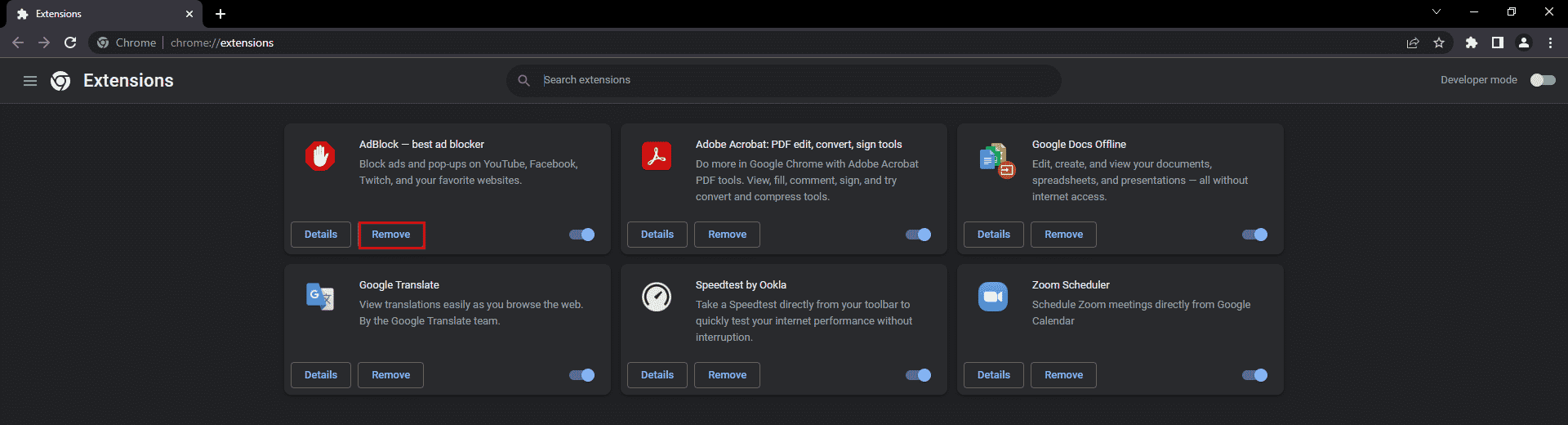Screen dimensions: 1568x425
Task: Click the search magnifier icon
Action: click(524, 80)
